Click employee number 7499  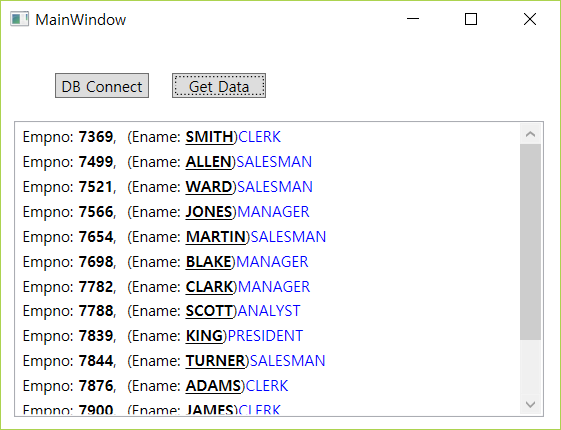96,162
